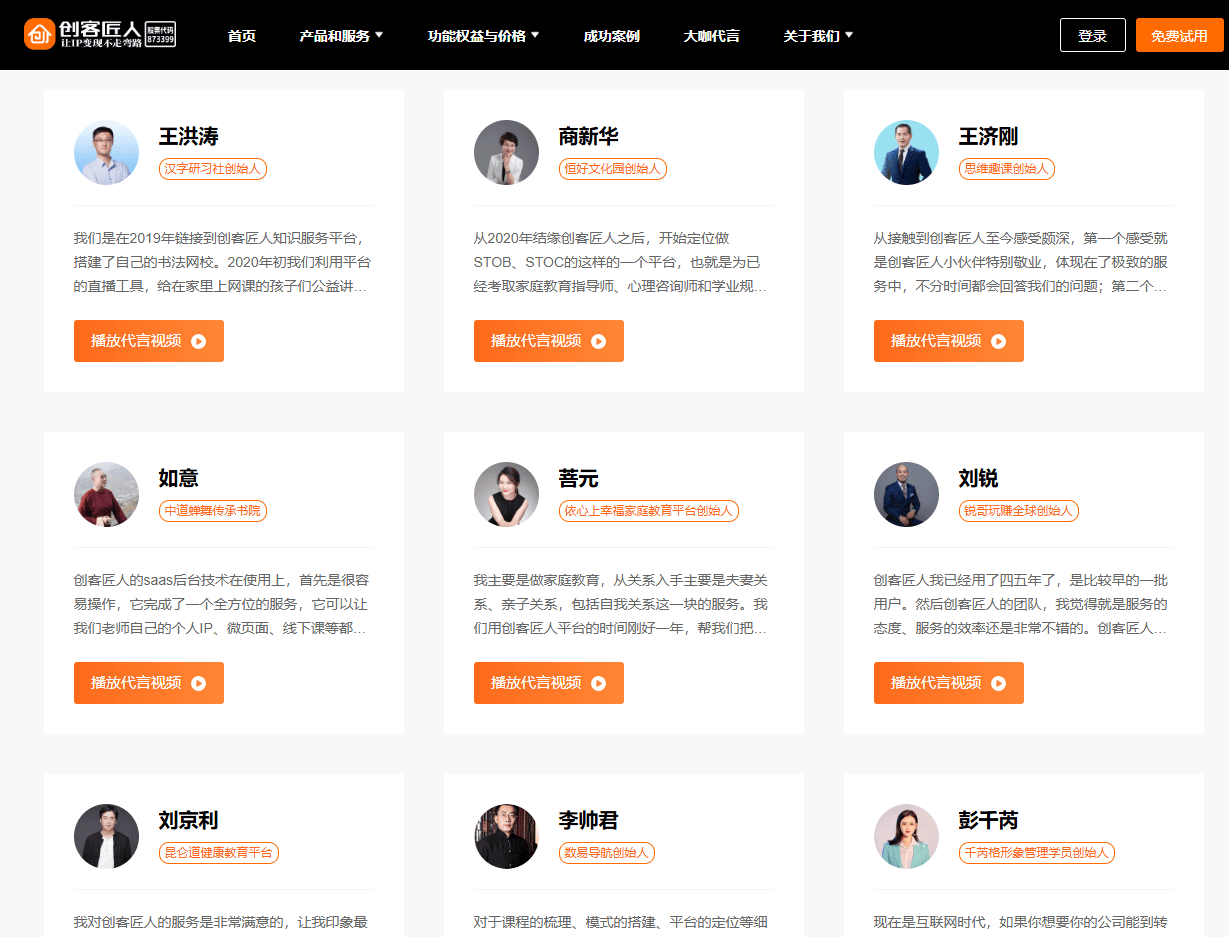Screen dimensions: 1229x937
Task: Click the play icon on 刘锐's video button
Action: (x=998, y=683)
